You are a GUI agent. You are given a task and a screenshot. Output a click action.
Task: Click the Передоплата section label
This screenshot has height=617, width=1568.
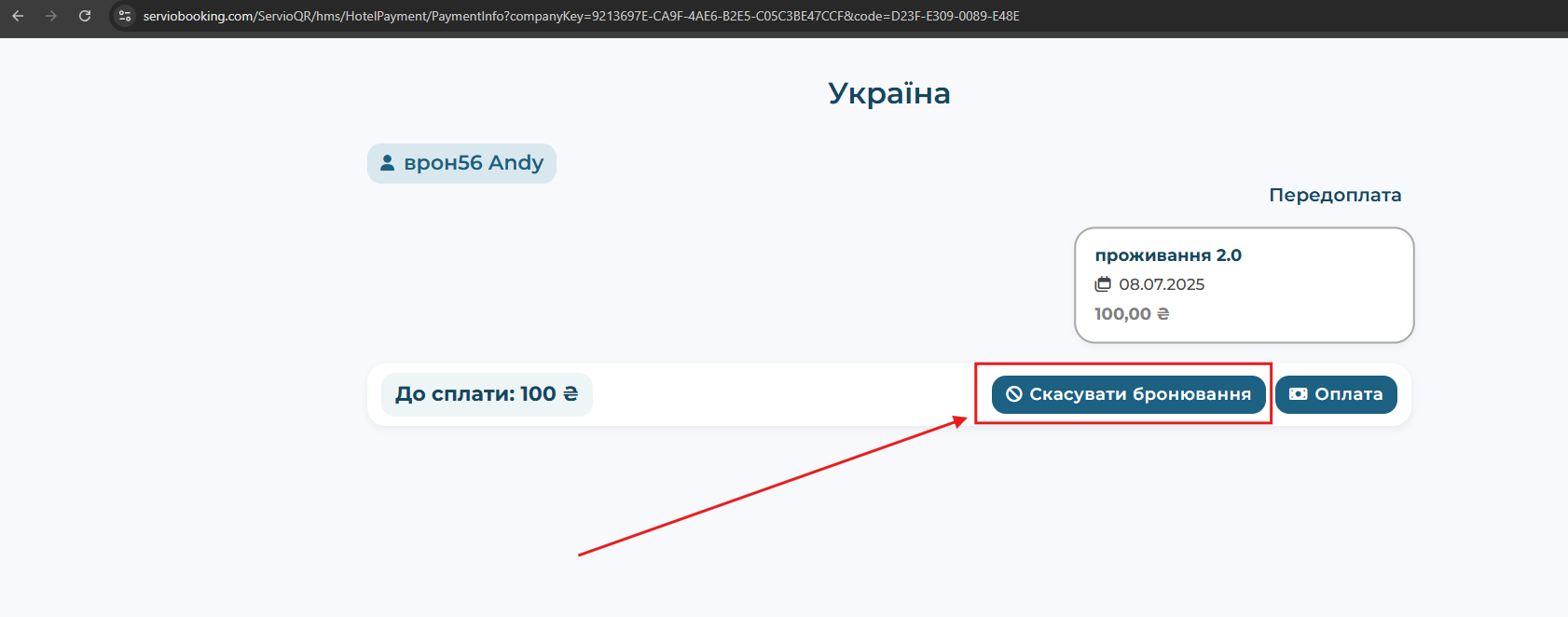click(x=1334, y=195)
